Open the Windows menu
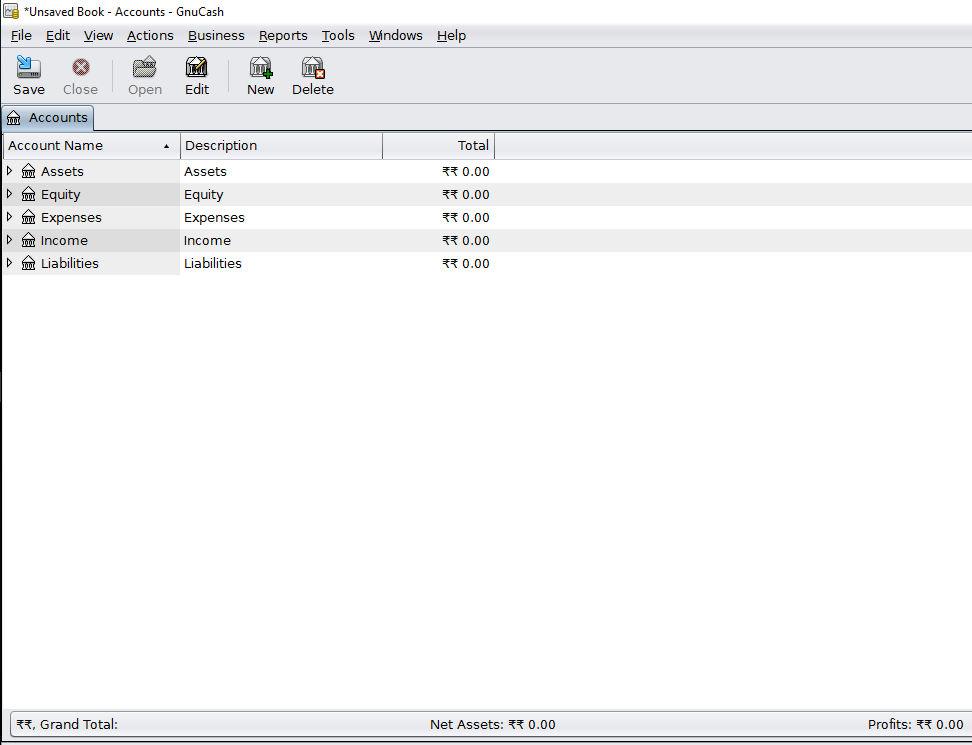The height and width of the screenshot is (745, 972). (395, 35)
